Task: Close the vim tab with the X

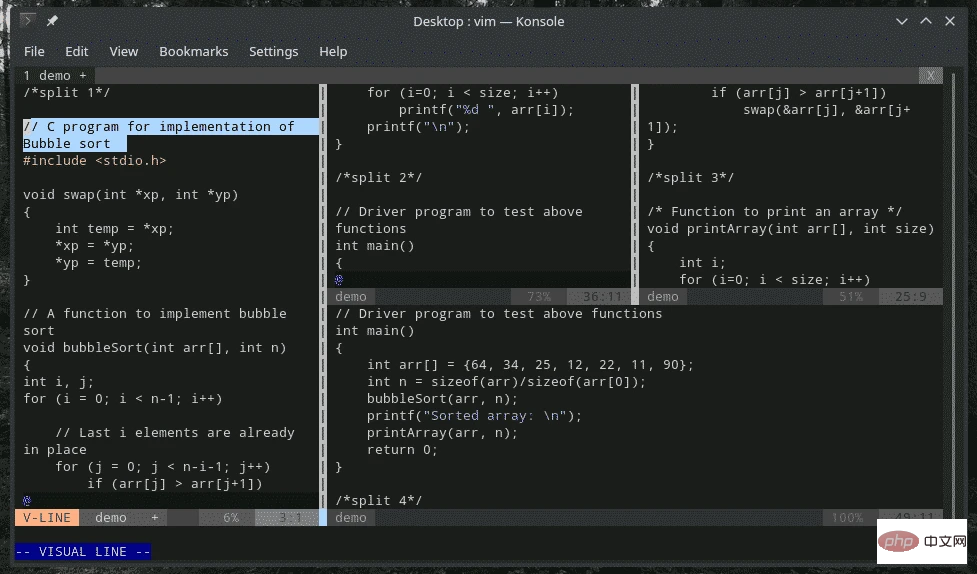Action: [931, 75]
